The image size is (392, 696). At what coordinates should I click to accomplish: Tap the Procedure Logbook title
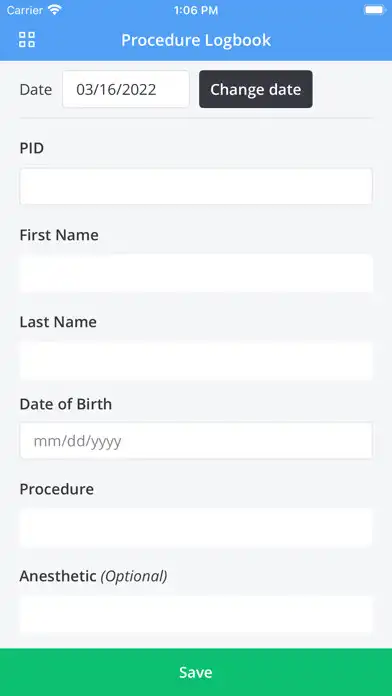click(196, 40)
